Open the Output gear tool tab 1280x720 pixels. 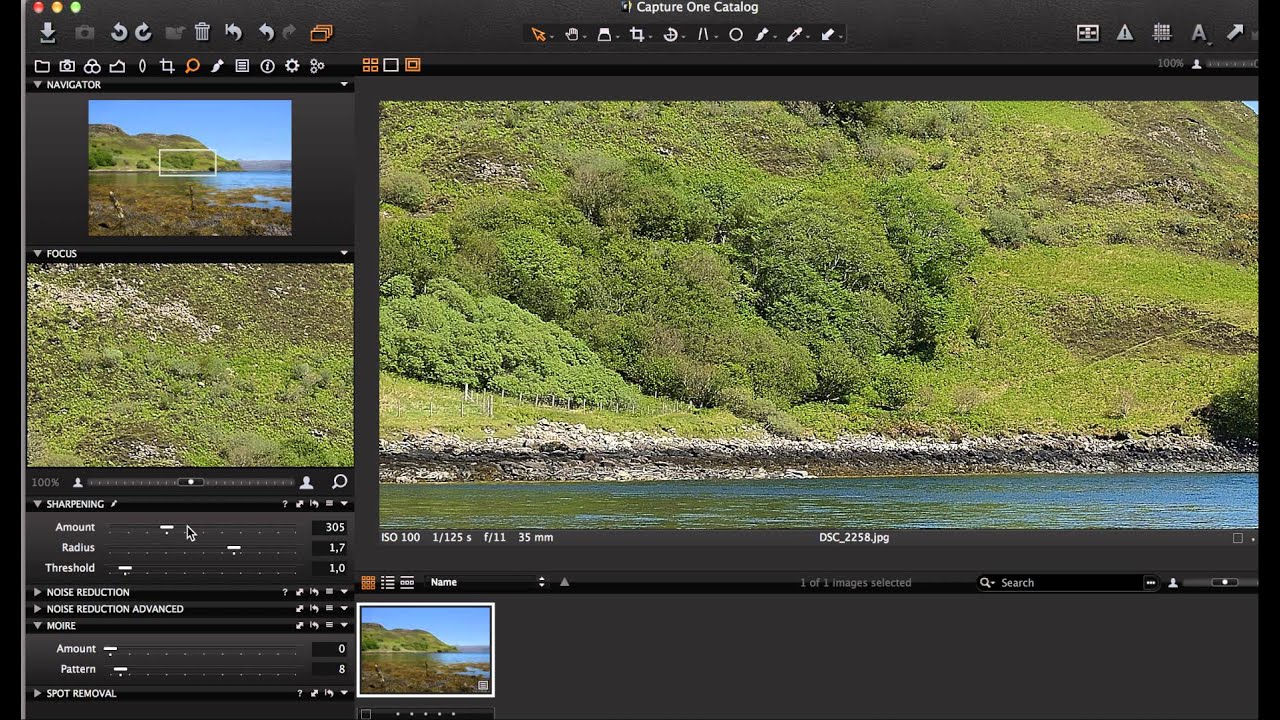(x=292, y=66)
